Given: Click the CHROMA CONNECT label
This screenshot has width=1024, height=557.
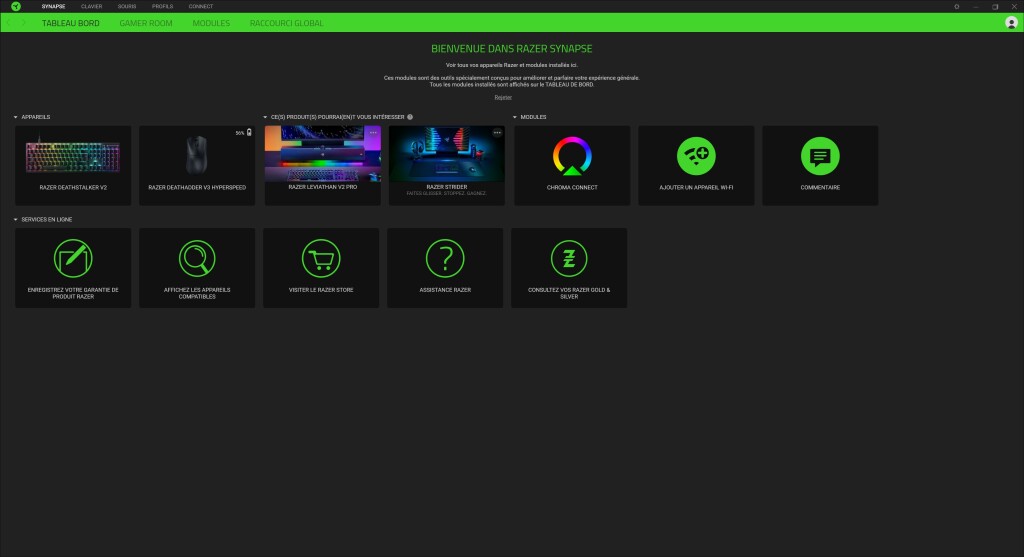Looking at the screenshot, I should 572,187.
